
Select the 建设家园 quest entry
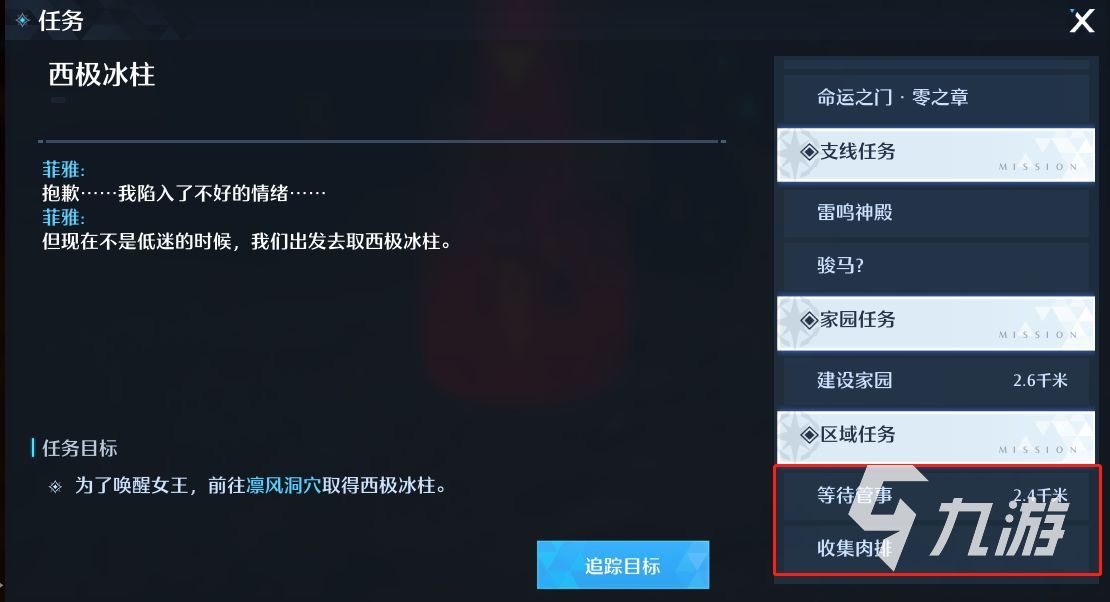(936, 380)
